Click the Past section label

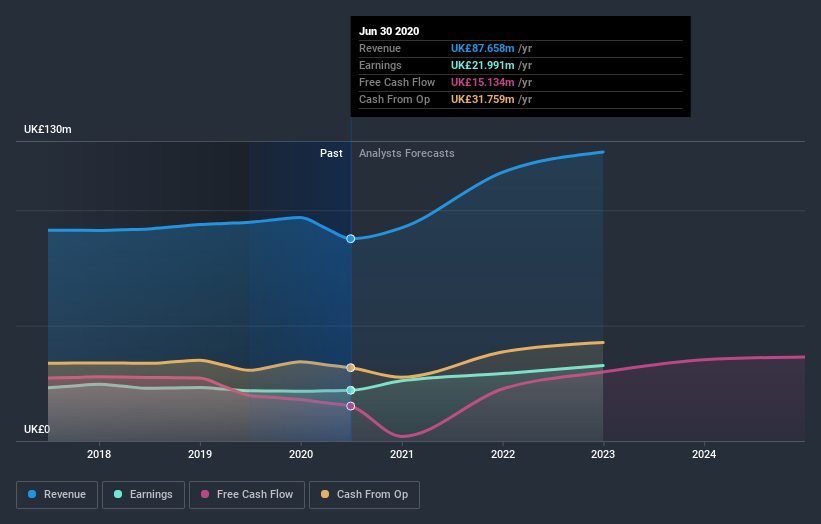tap(331, 153)
